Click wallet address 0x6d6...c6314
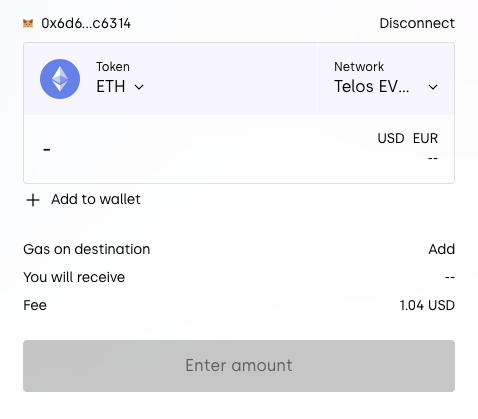This screenshot has height=419, width=478. (86, 23)
